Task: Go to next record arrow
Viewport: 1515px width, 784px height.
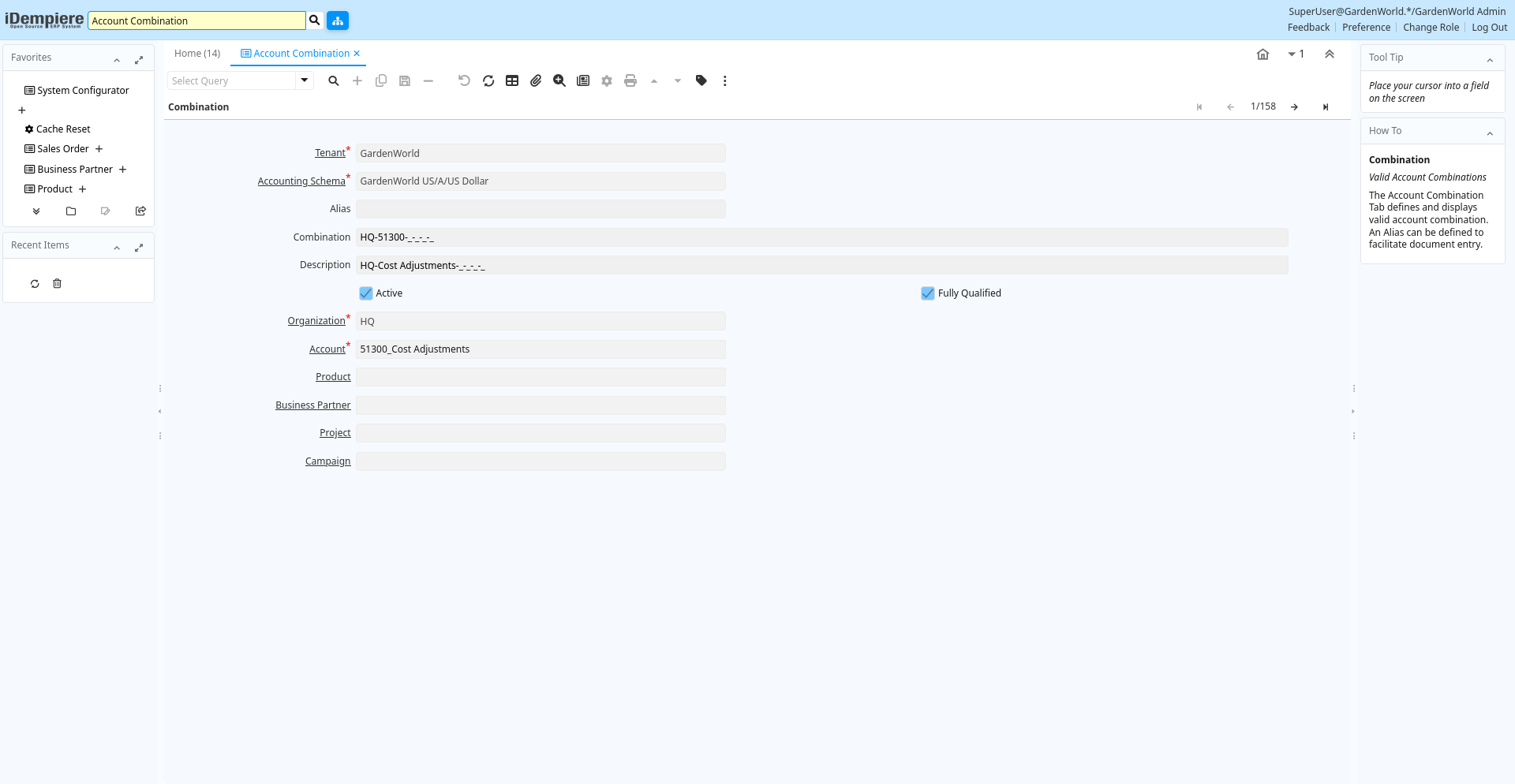Action: click(1294, 107)
